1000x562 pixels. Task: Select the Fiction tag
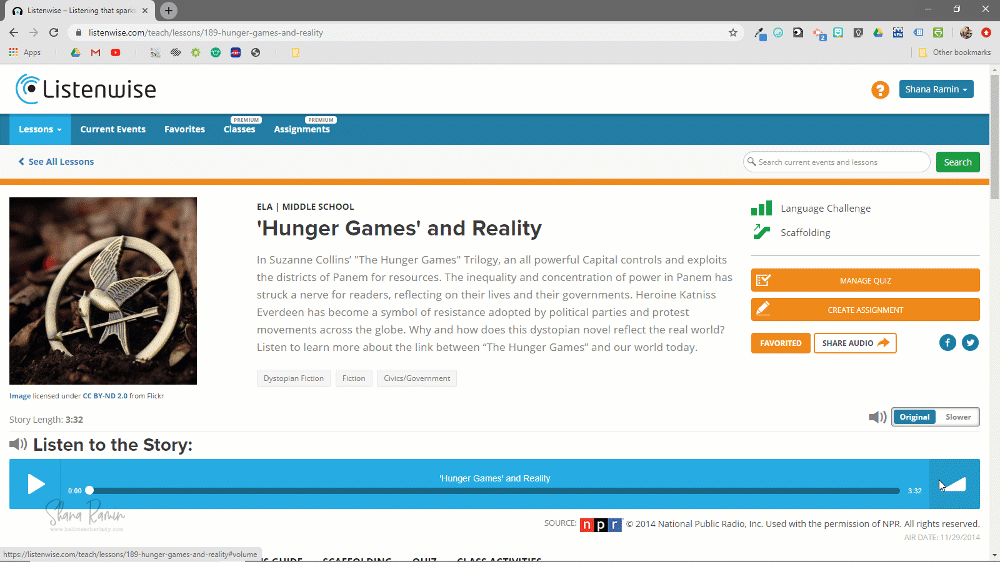[x=353, y=378]
